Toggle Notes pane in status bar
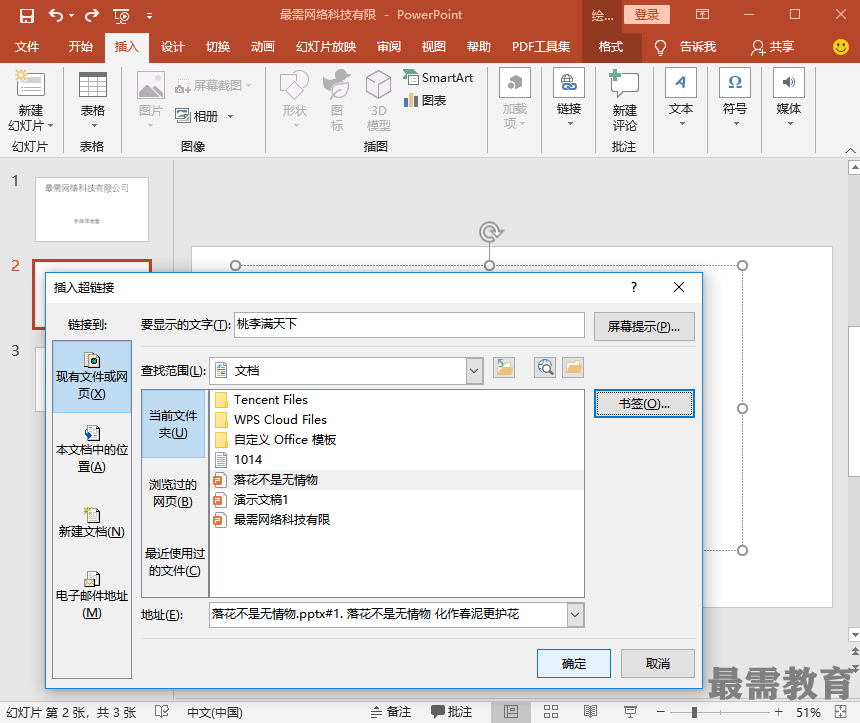The width and height of the screenshot is (860, 723). pyautogui.click(x=391, y=712)
